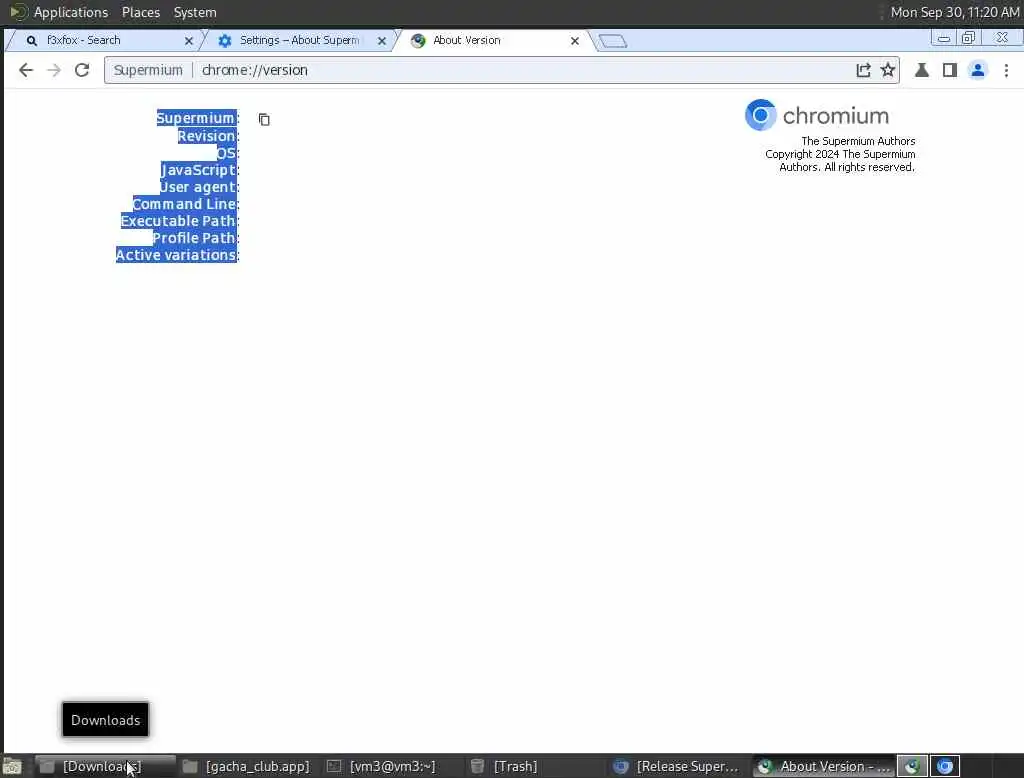
Task: Click the clock showing Mon Sep 30
Action: pos(955,12)
